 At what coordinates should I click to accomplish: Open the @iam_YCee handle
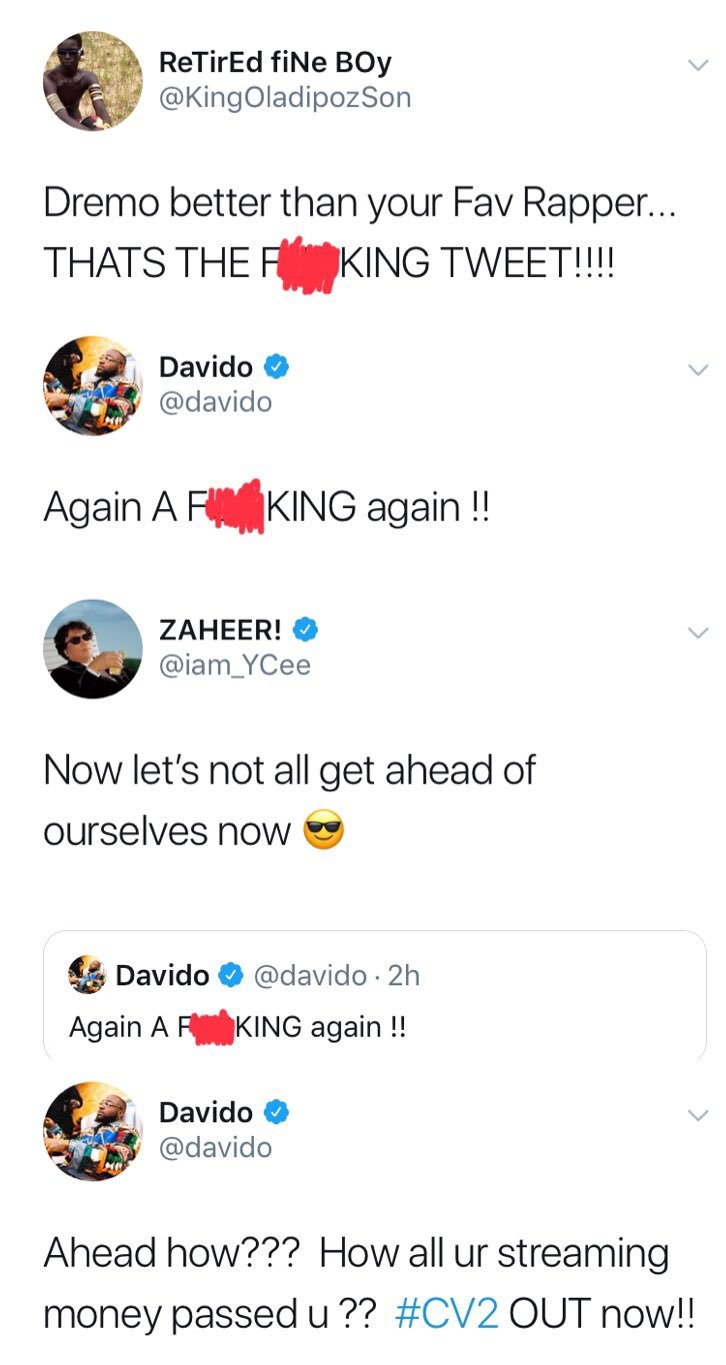pyautogui.click(x=235, y=664)
